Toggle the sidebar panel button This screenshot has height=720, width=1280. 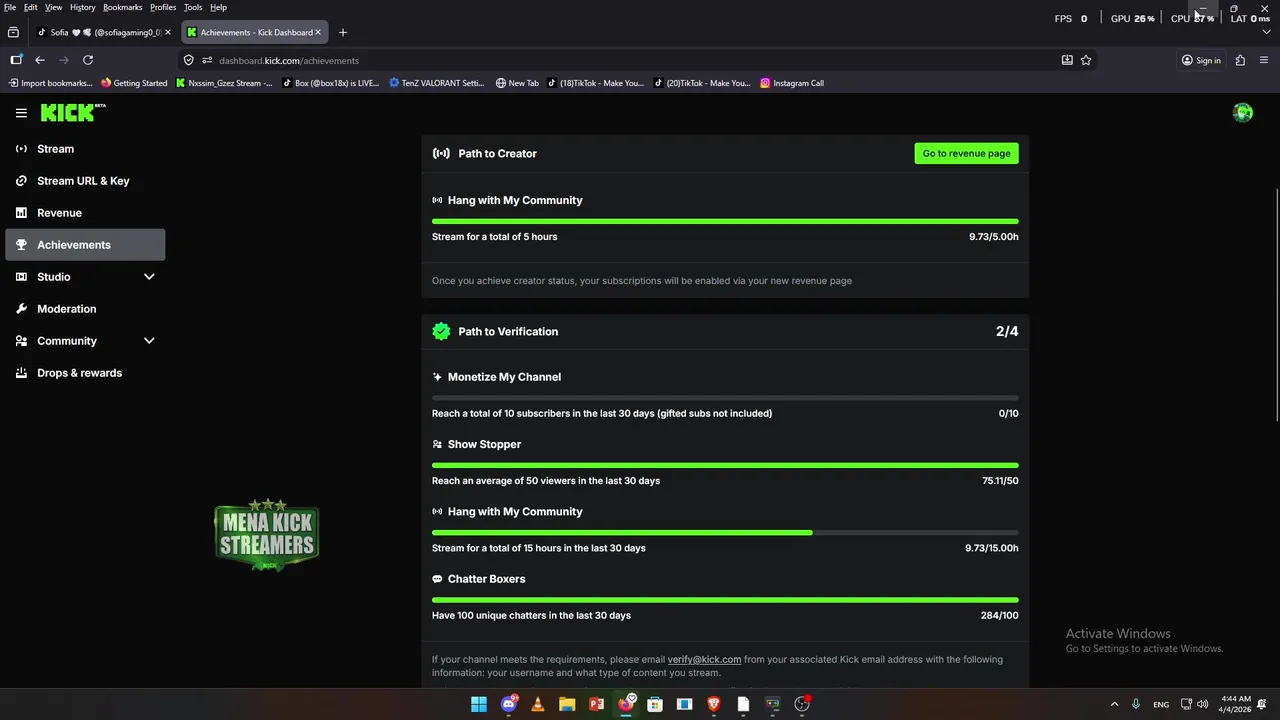tap(16, 60)
